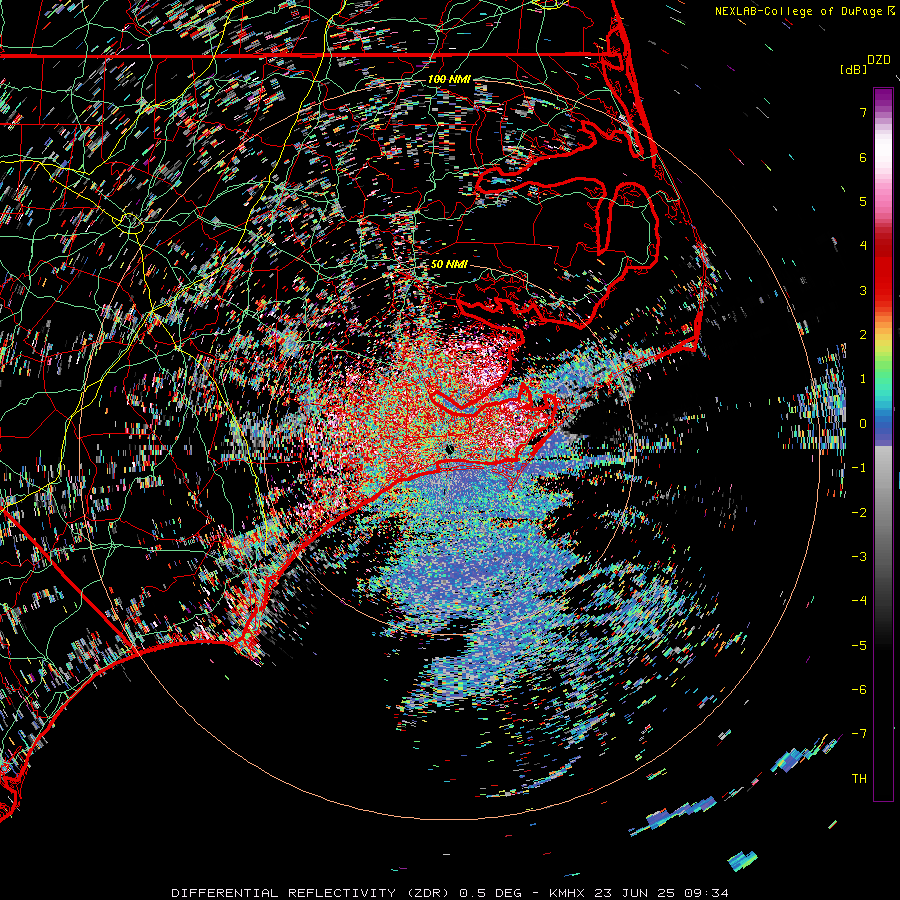The width and height of the screenshot is (900, 900).
Task: Click the 3 value on color scale
Action: click(863, 290)
